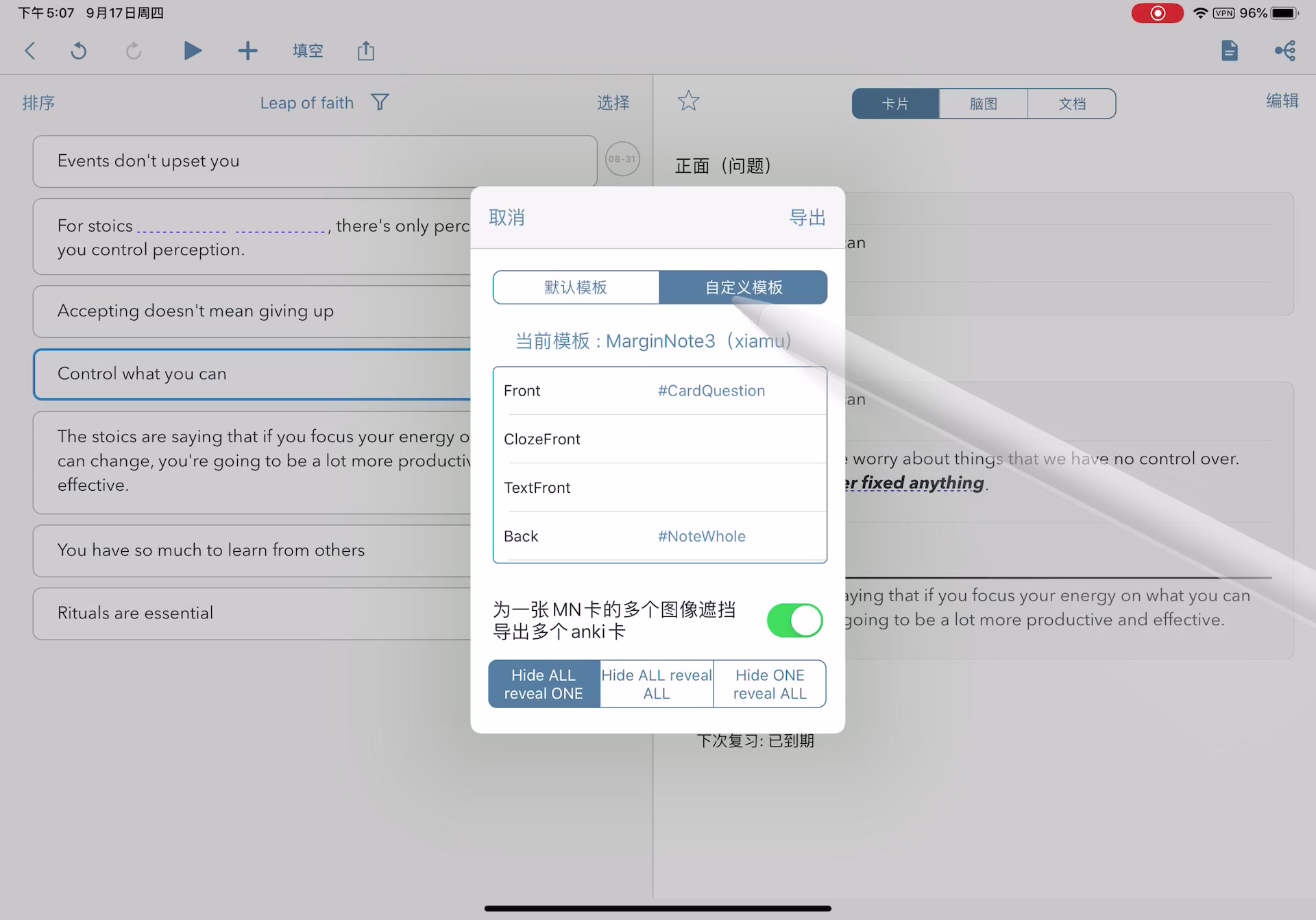Open the filter icon next to Leap of faith
Image resolution: width=1316 pixels, height=920 pixels.
(380, 101)
